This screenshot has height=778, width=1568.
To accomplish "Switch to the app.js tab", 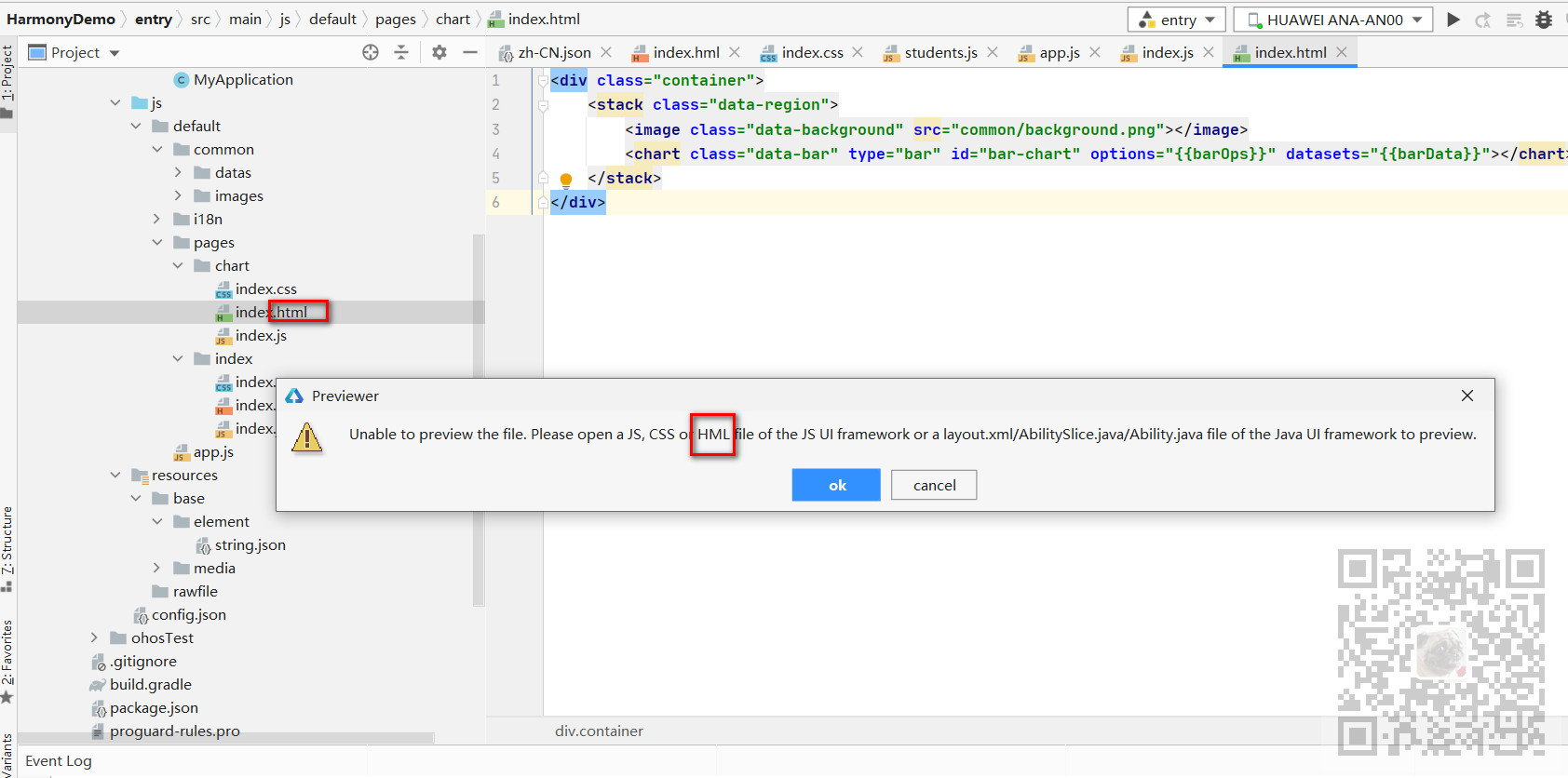I will click(1060, 53).
